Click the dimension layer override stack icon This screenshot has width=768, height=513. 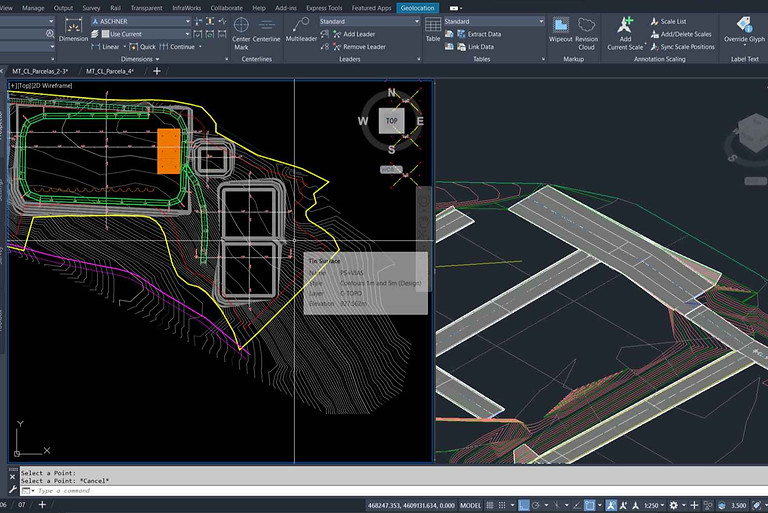click(95, 34)
